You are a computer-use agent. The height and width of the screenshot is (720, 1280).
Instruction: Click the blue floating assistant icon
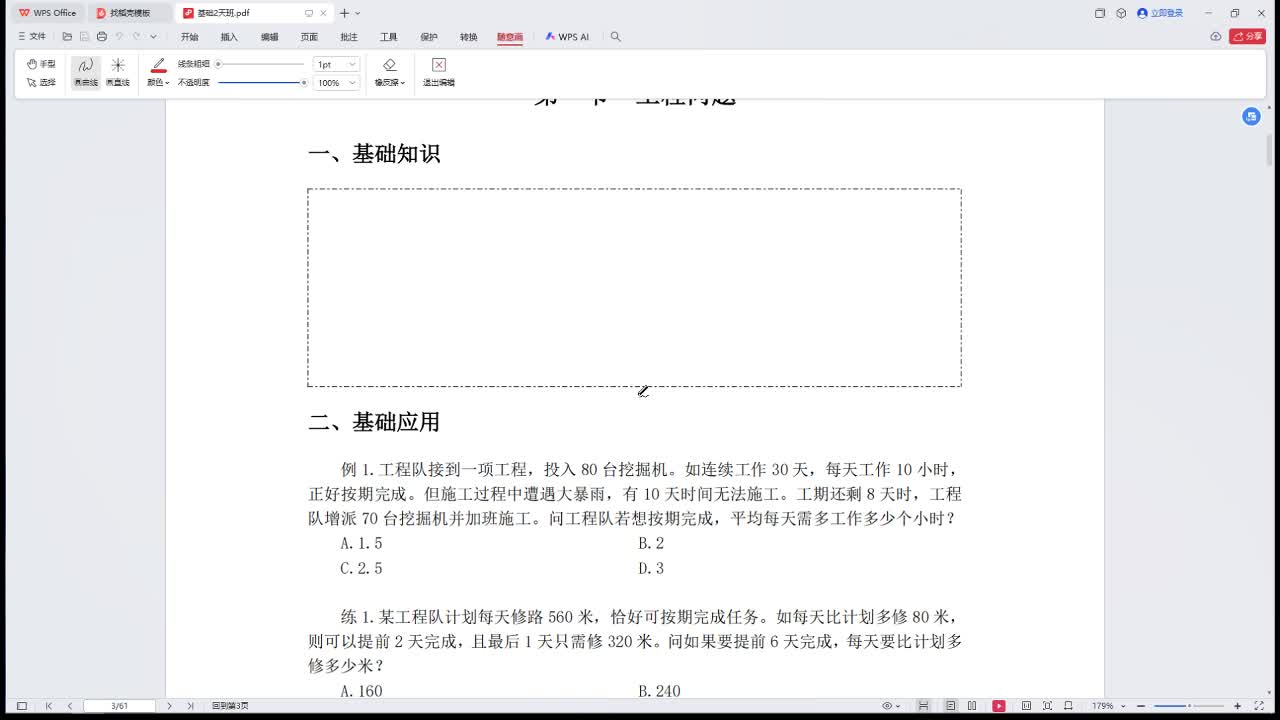(x=1251, y=117)
